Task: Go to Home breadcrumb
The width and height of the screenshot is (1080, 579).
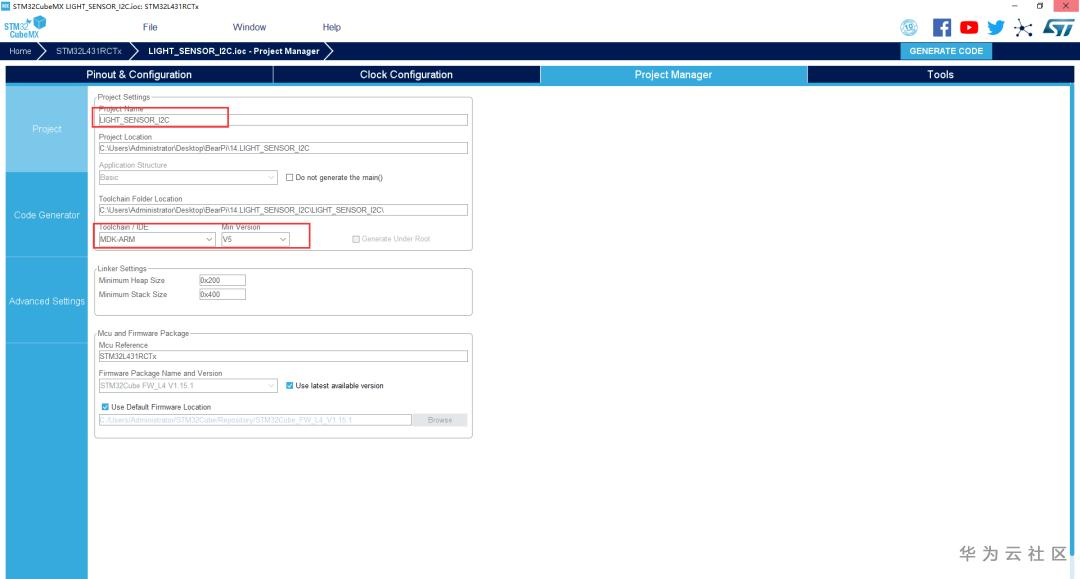Action: tap(20, 51)
